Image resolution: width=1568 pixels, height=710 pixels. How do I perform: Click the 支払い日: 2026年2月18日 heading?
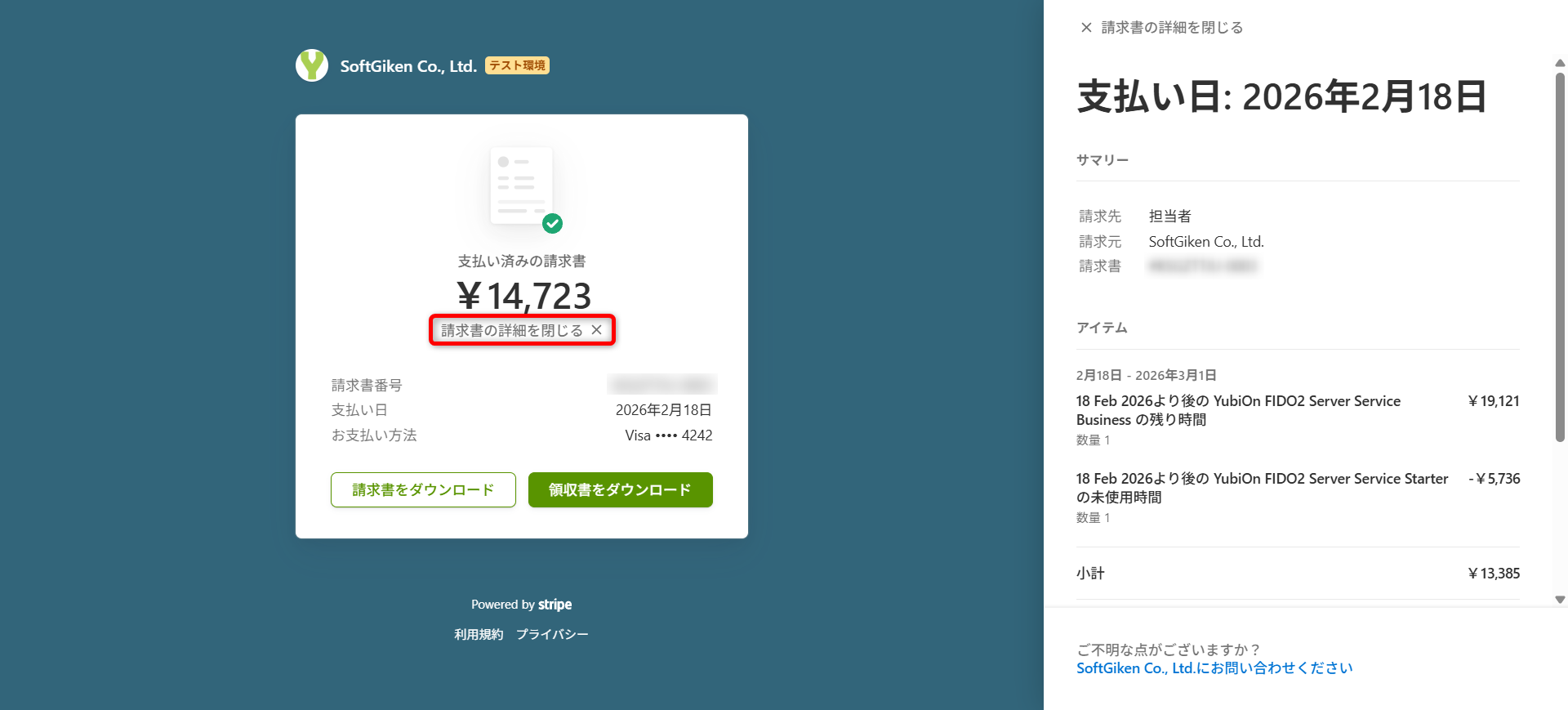point(1282,96)
